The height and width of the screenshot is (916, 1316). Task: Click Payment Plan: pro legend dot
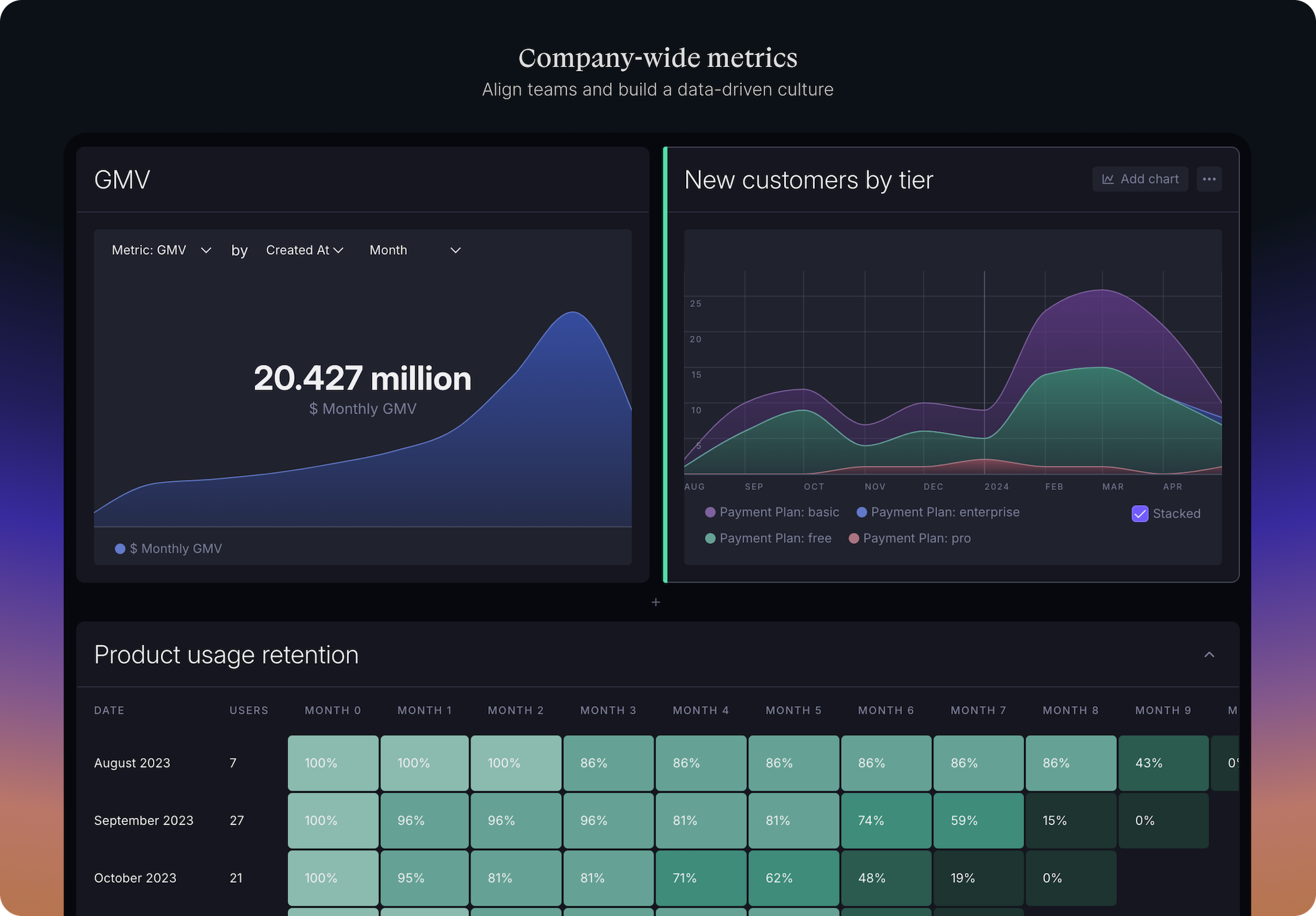click(x=854, y=538)
